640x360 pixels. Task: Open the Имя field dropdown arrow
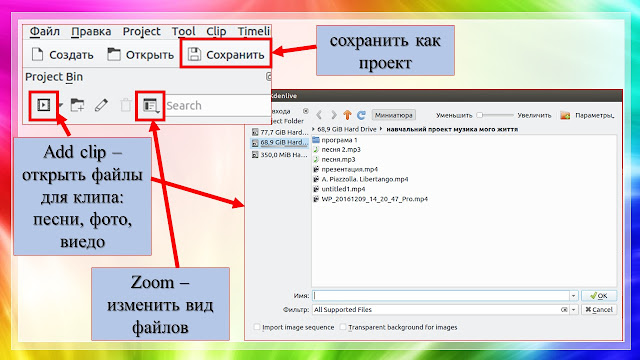pyautogui.click(x=573, y=296)
